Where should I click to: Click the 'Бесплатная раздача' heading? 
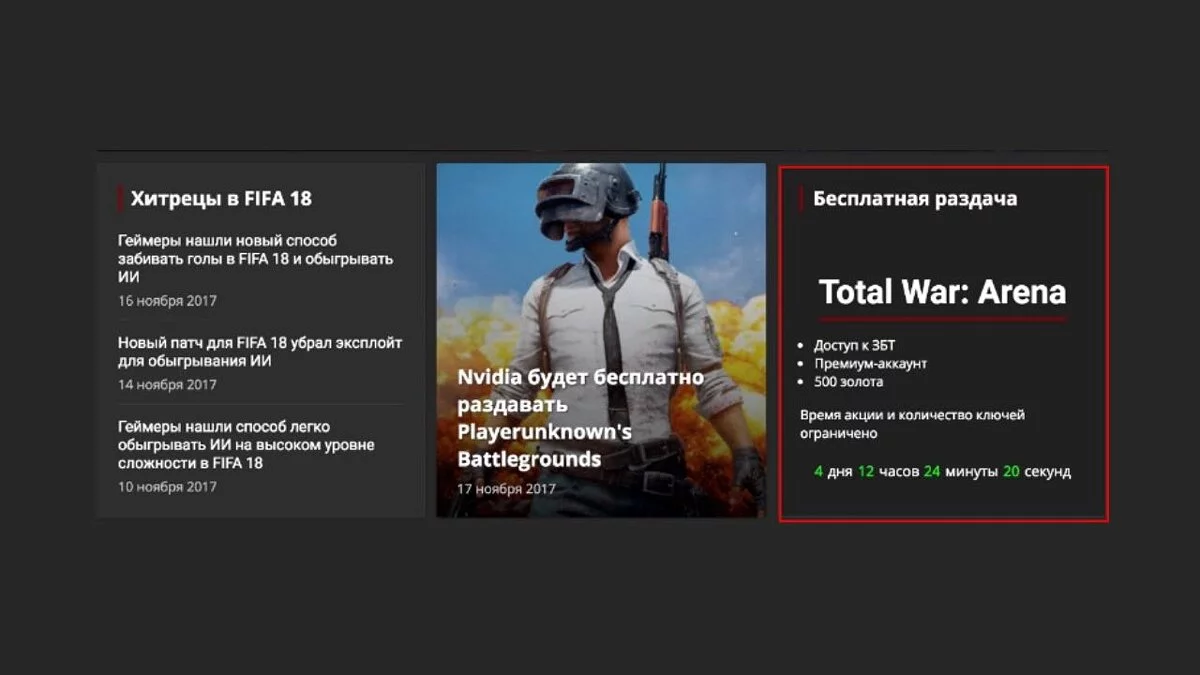point(915,198)
